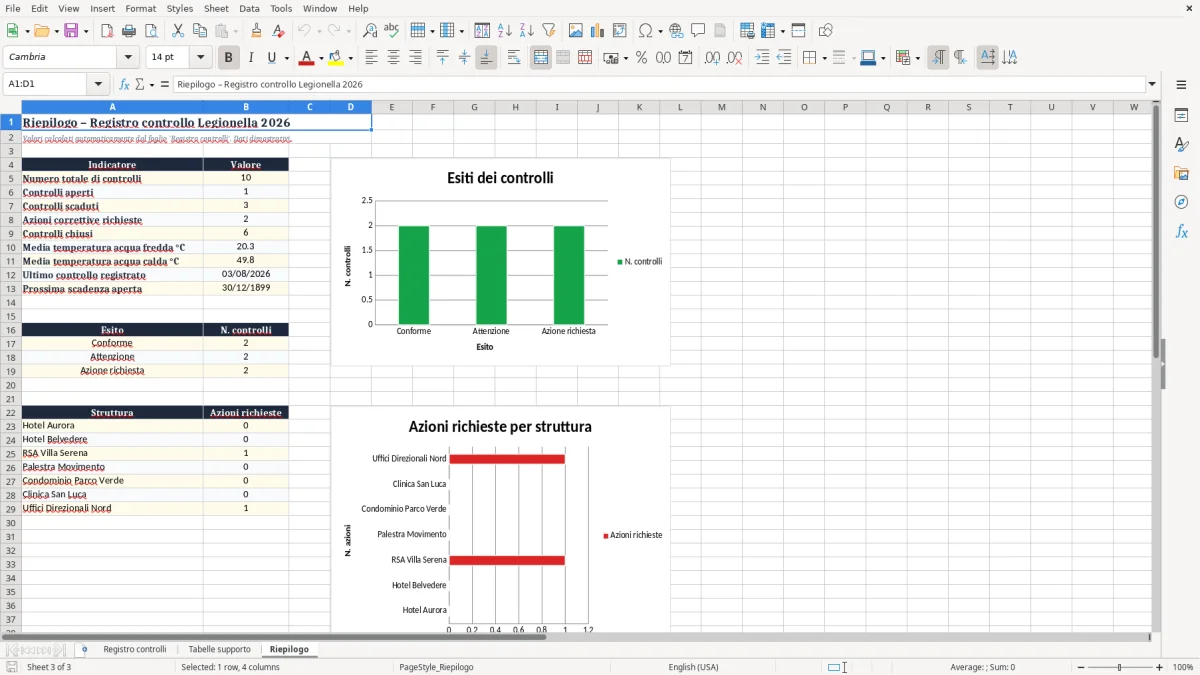Open the font size dropdown
This screenshot has height=675, width=1200.
click(201, 58)
